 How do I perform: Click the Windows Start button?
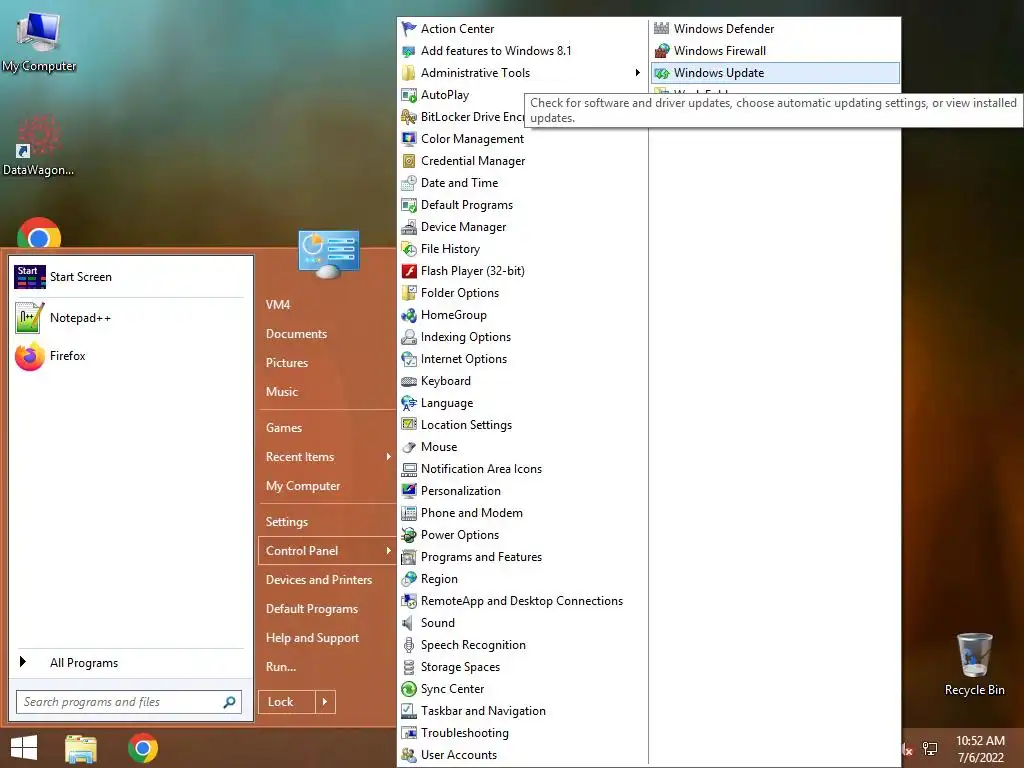24,748
